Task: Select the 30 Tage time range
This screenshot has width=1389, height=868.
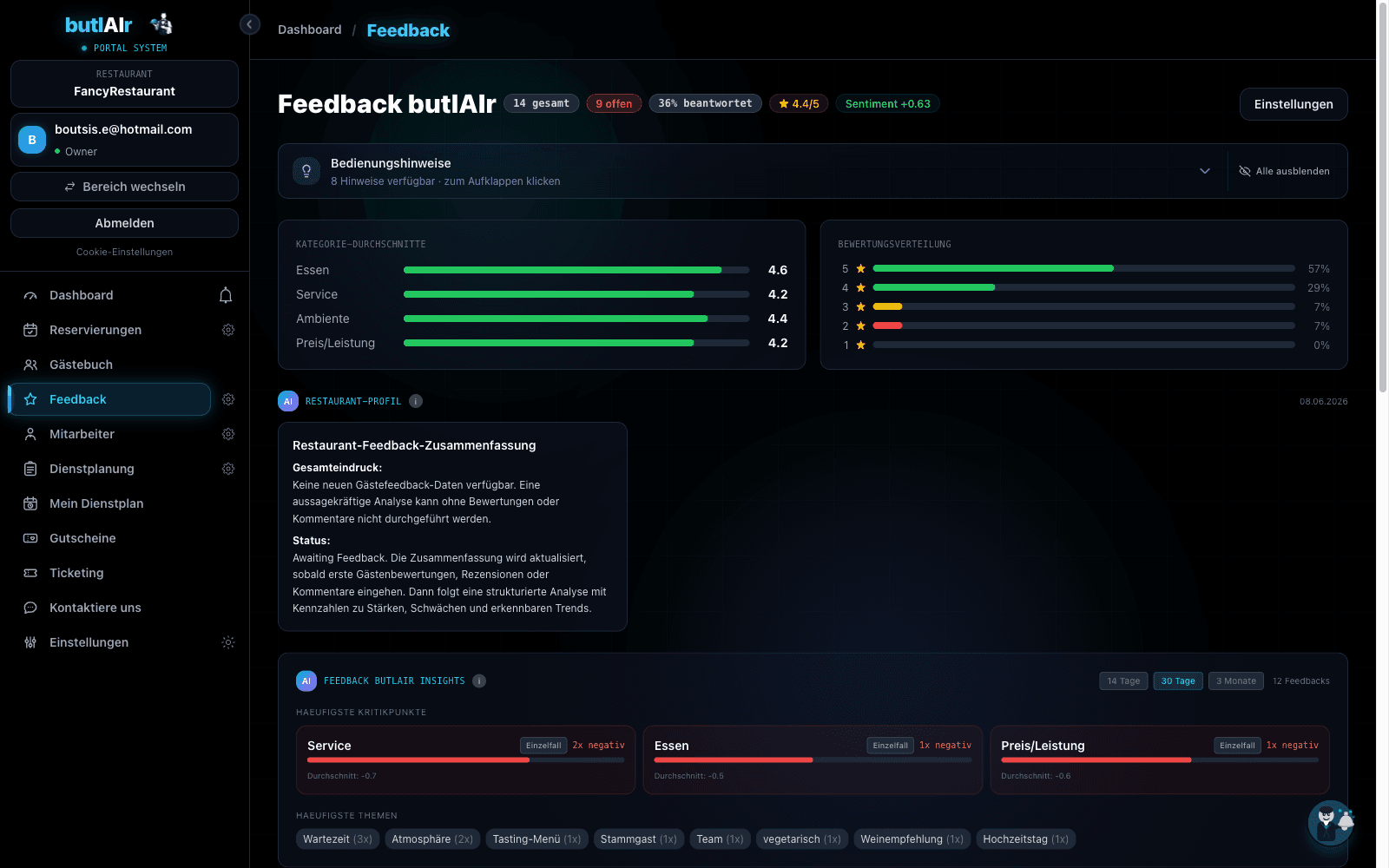Action: tap(1178, 681)
